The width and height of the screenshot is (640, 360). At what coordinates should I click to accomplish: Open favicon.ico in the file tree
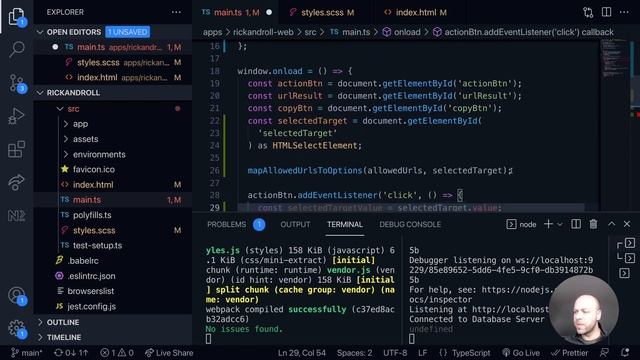point(113,169)
